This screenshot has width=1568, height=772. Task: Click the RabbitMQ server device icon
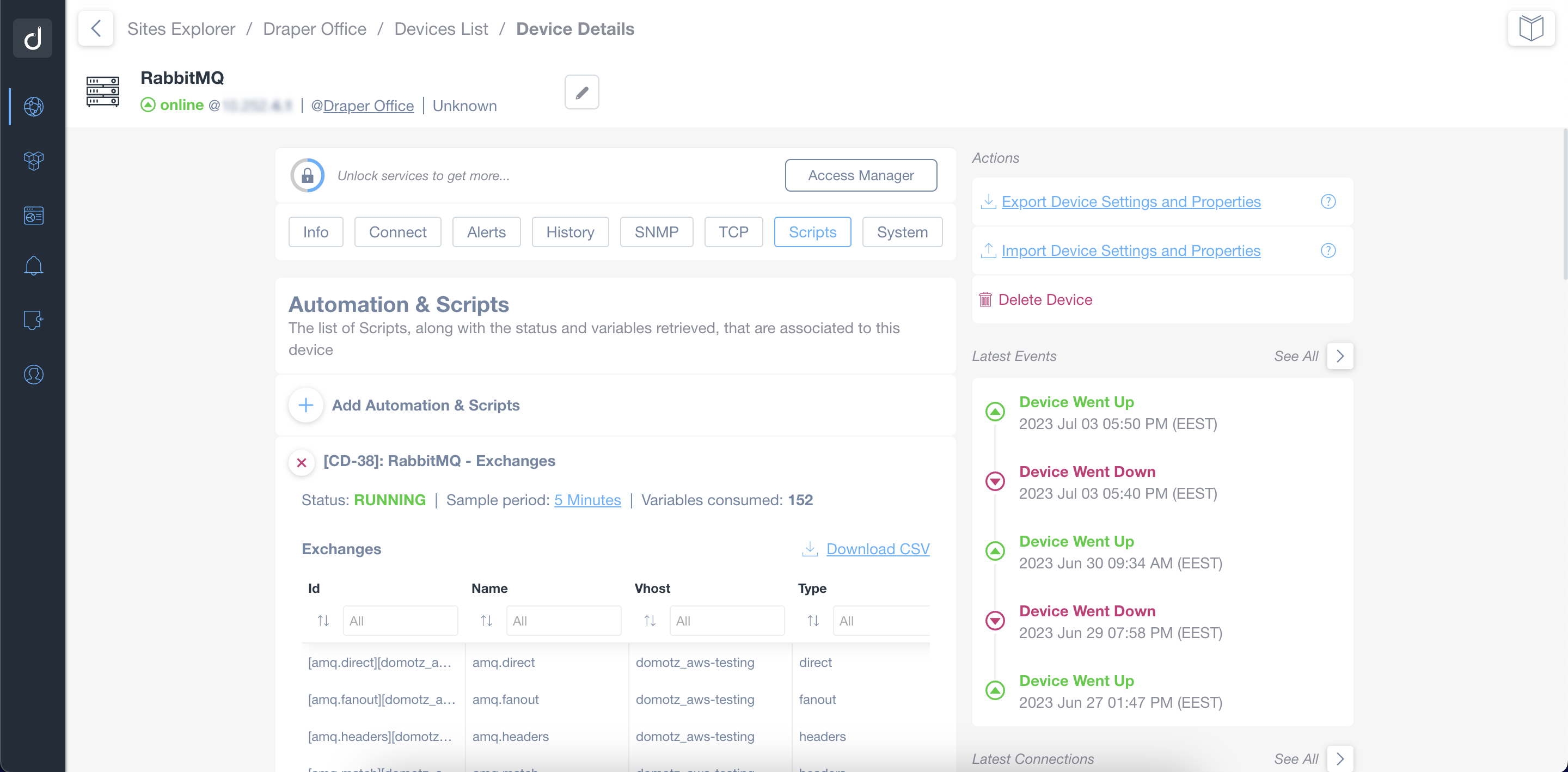(103, 91)
